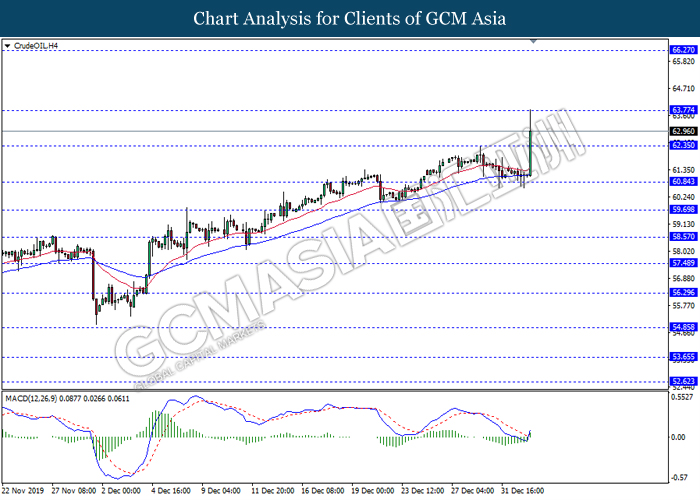Click the 64.710 price scale value

683,88
